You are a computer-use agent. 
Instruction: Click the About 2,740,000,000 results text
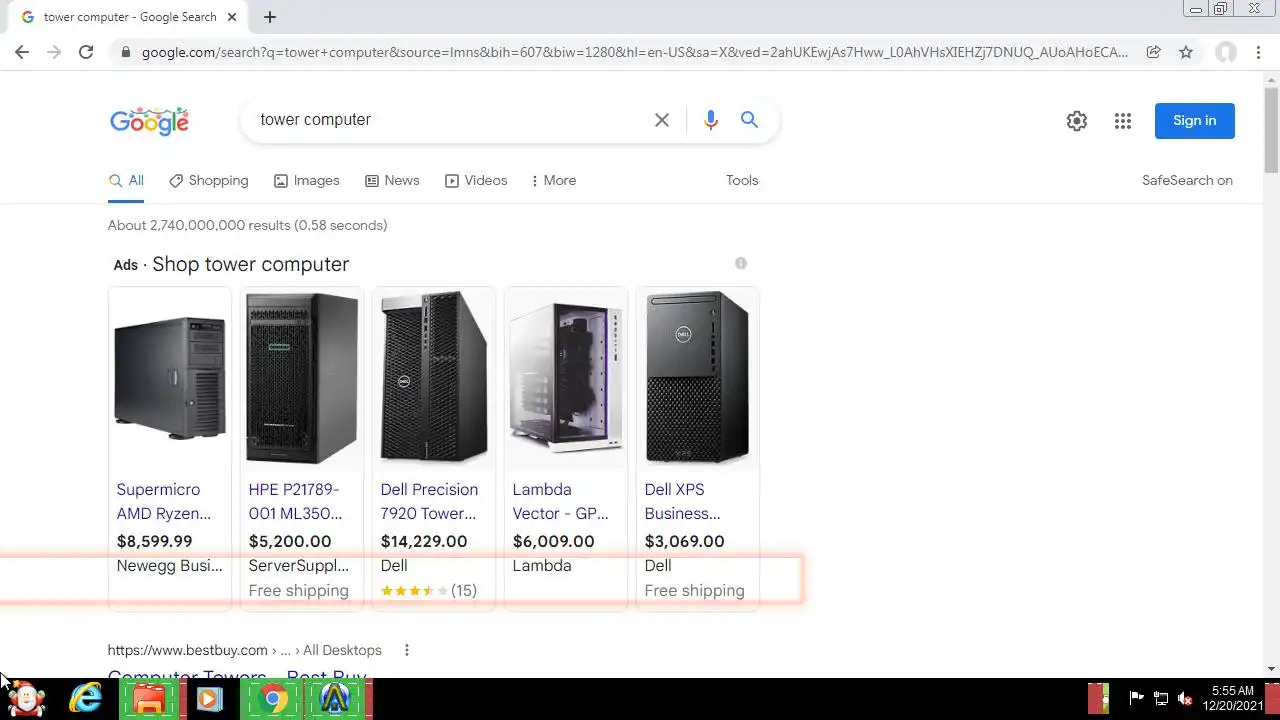[x=248, y=226]
